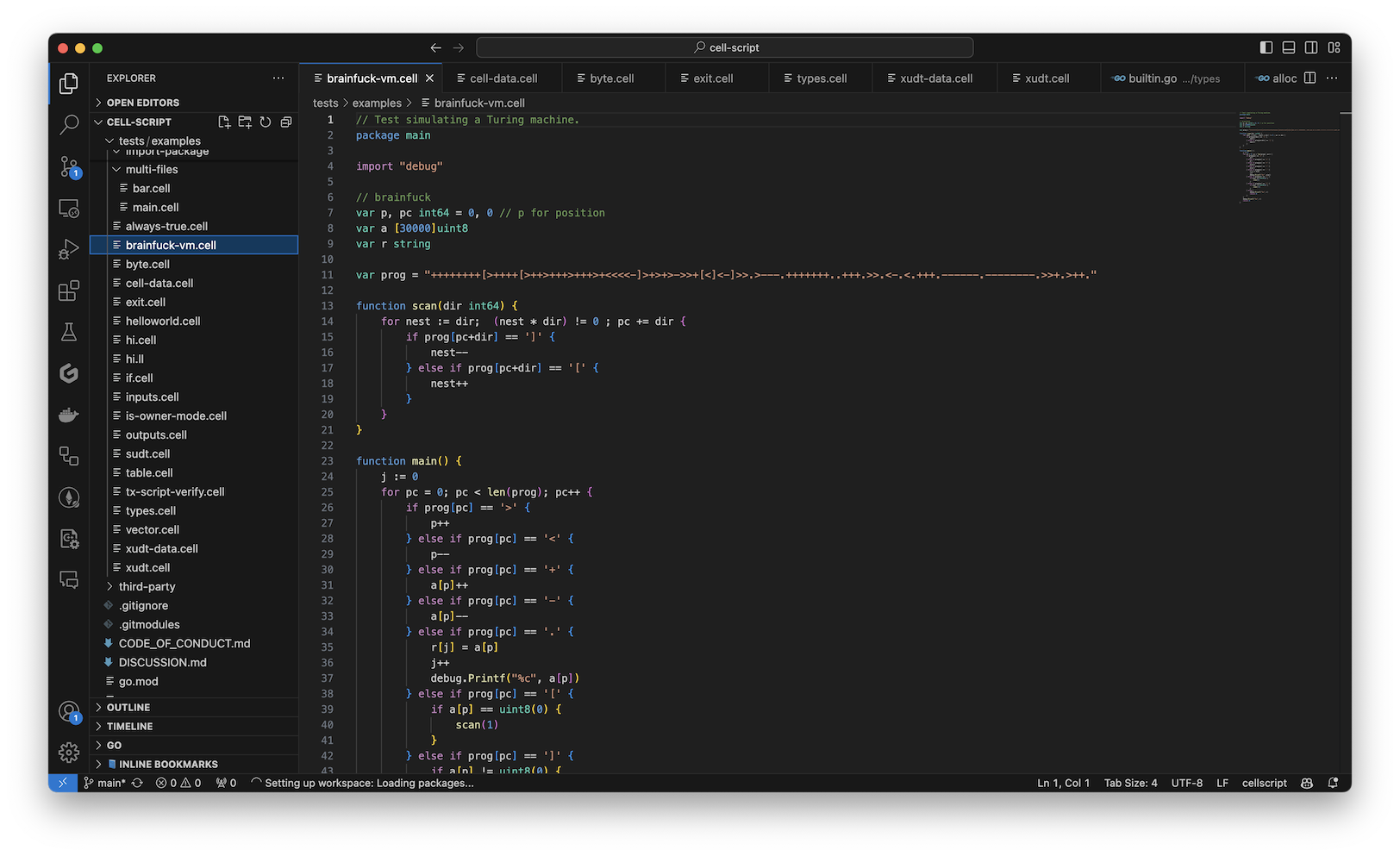Open the Testing flask view
The width and height of the screenshot is (1400, 856).
click(69, 332)
